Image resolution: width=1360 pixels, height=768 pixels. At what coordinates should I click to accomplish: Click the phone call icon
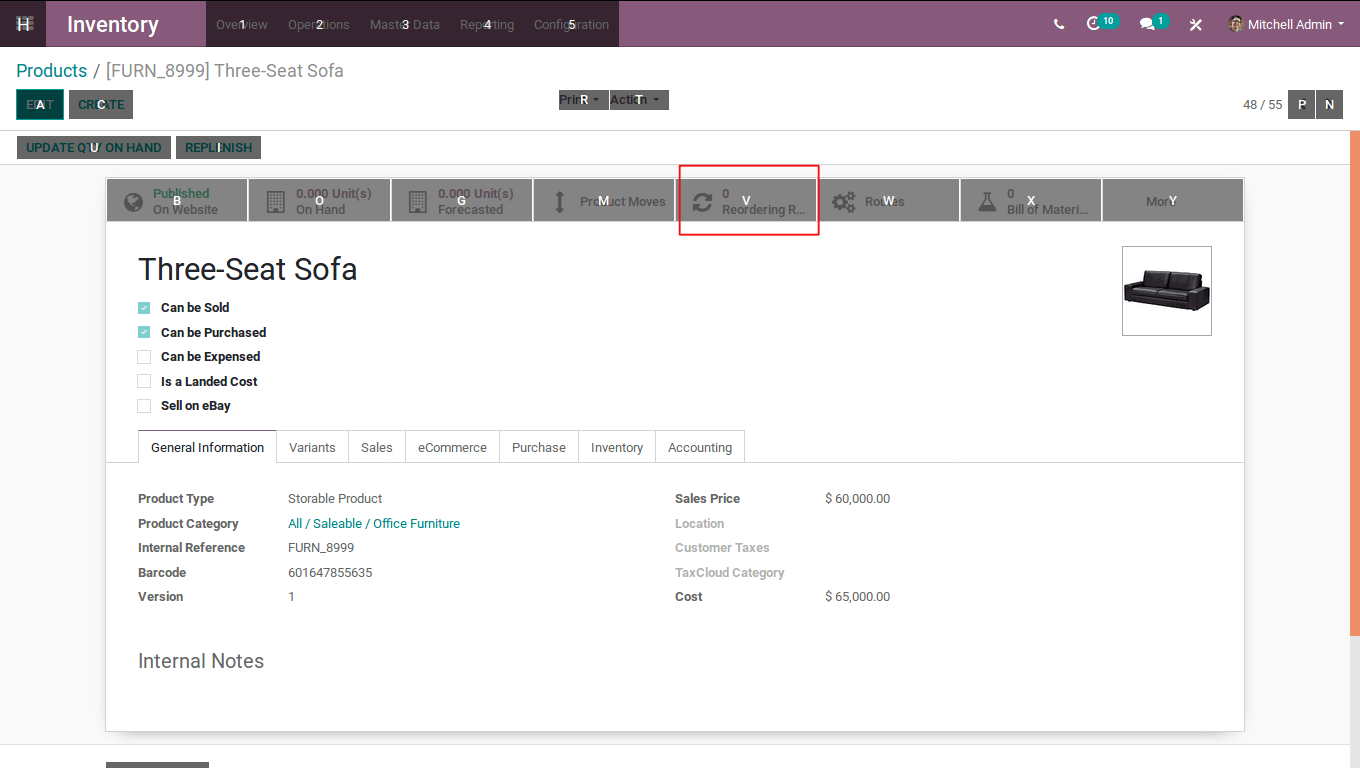1059,24
